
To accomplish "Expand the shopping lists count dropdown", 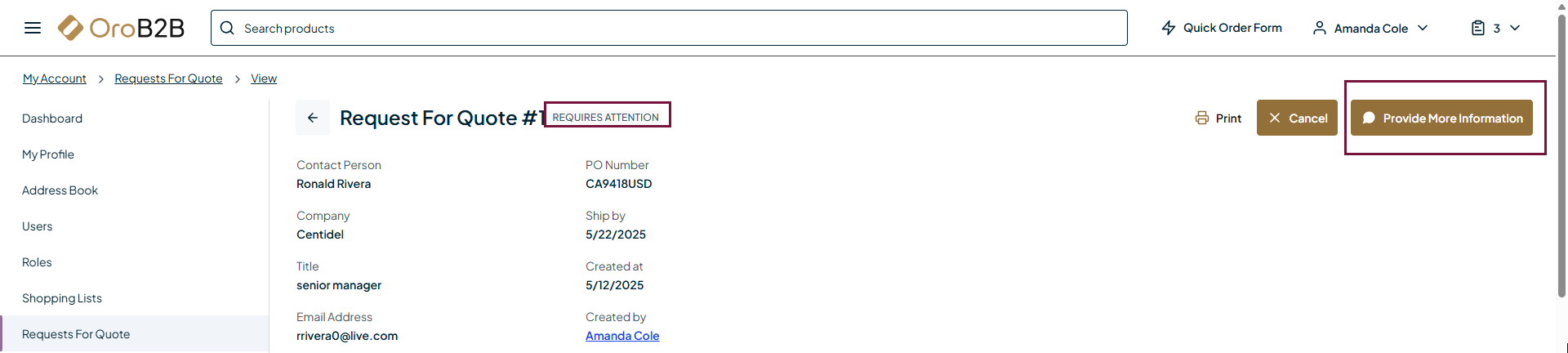I will [x=1515, y=28].
